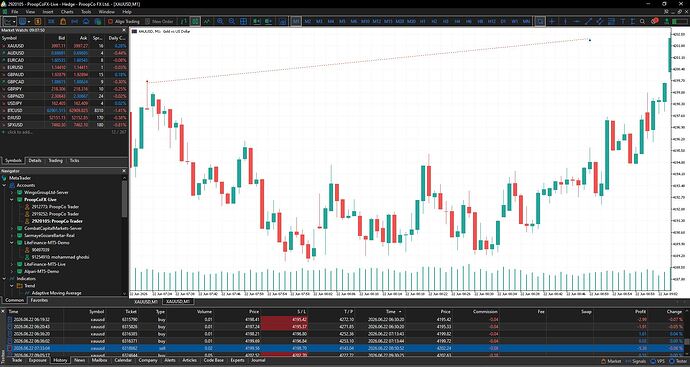Select the vertical line drawing tool
690x367 pixels.
pos(565,21)
